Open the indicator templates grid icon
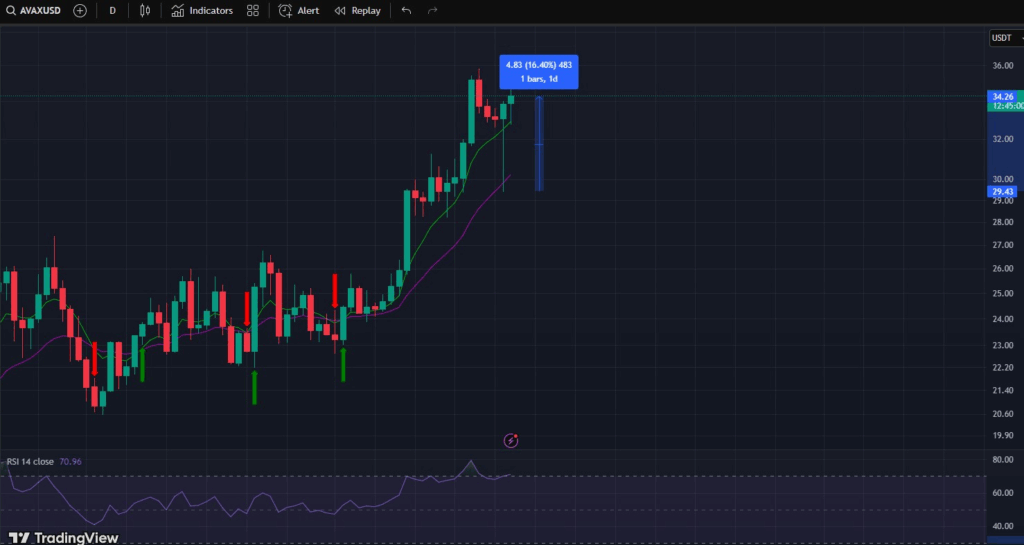This screenshot has width=1024, height=545. 253,10
